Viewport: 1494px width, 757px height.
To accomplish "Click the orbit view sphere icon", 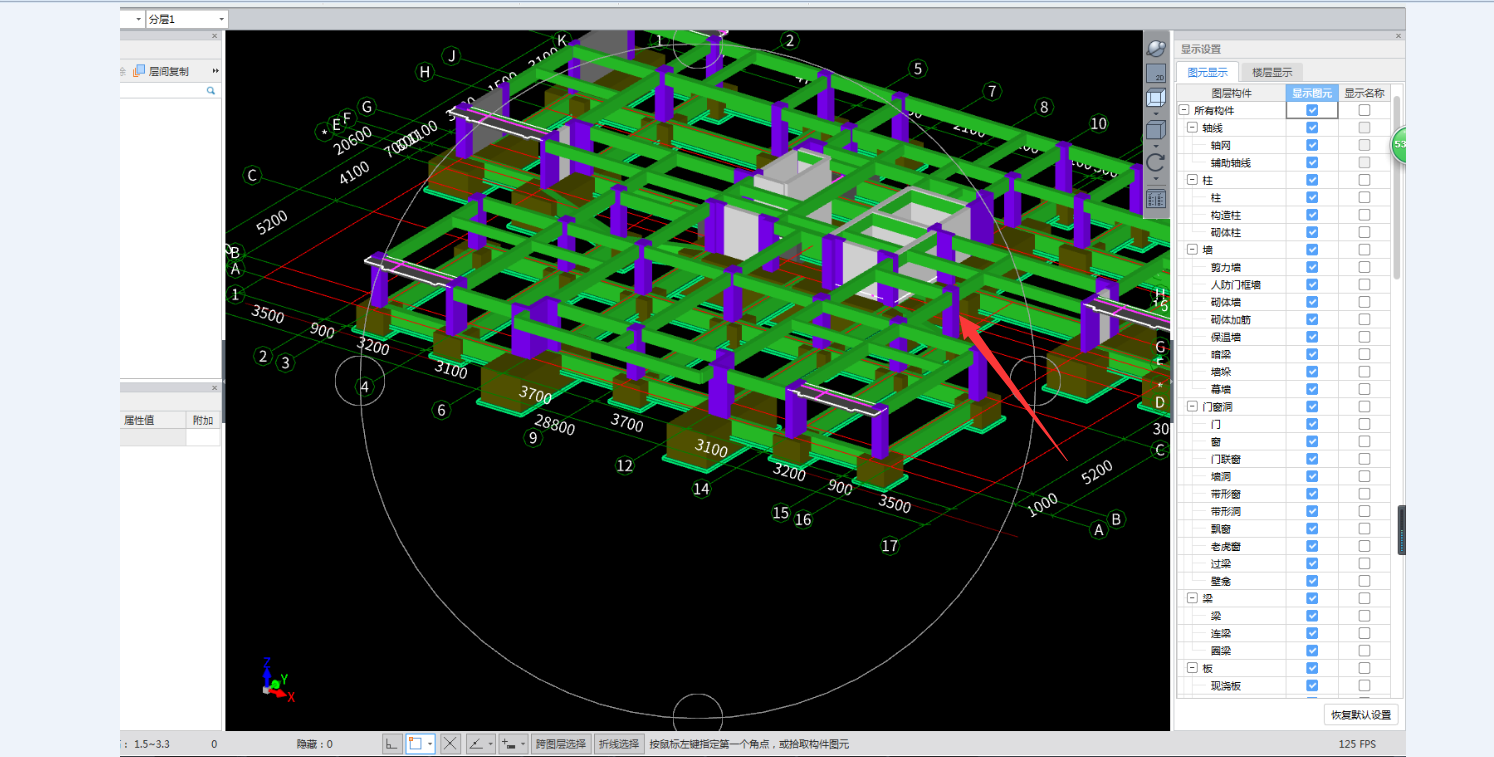I will 1156,48.
